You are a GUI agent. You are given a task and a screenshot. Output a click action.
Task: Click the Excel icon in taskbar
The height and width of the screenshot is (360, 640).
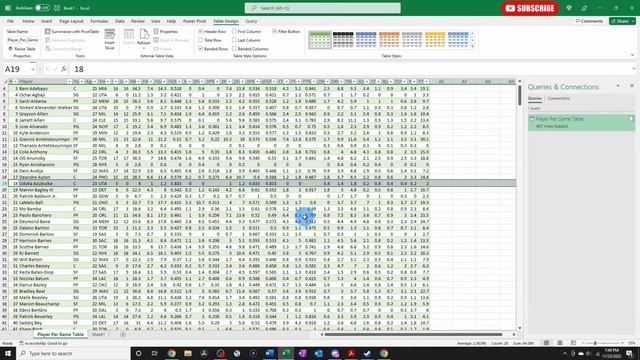[286, 353]
